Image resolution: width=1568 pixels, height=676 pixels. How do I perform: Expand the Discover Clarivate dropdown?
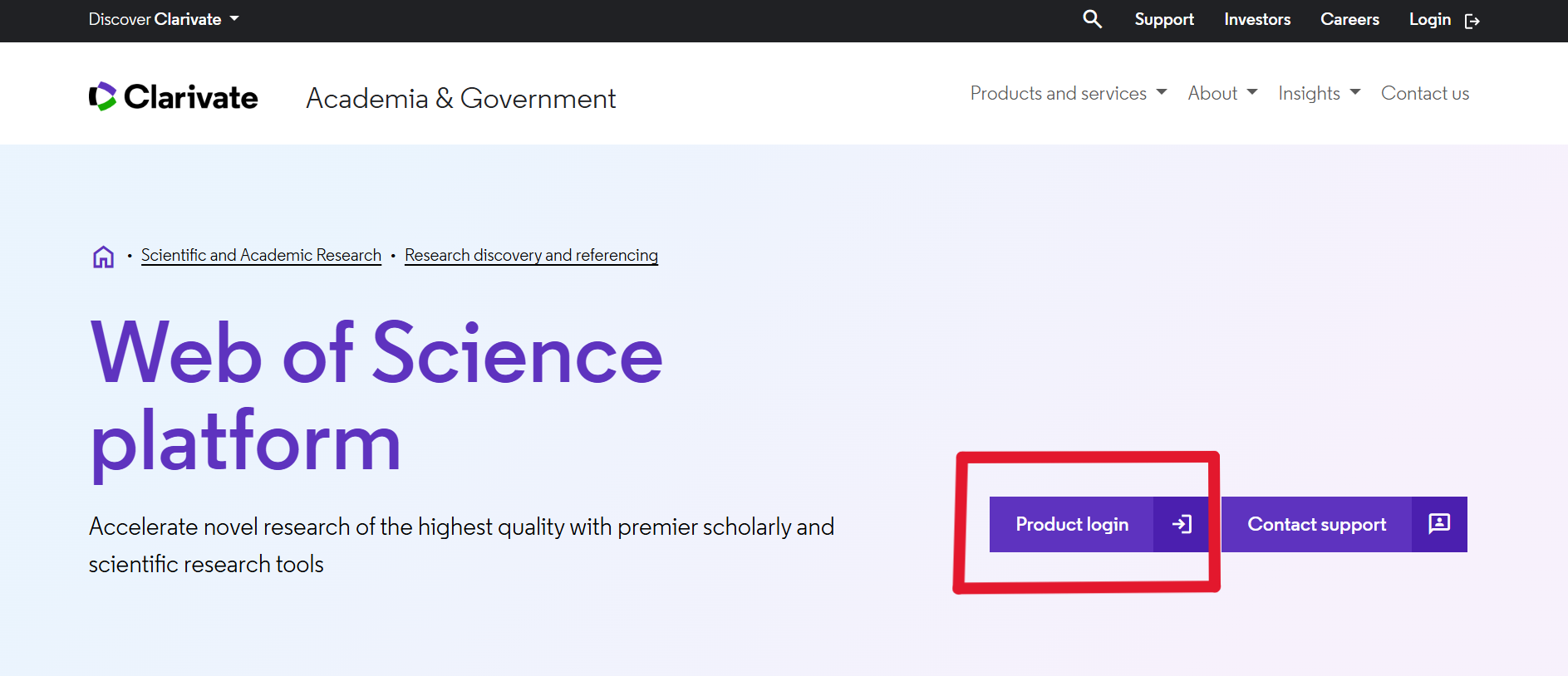[164, 19]
